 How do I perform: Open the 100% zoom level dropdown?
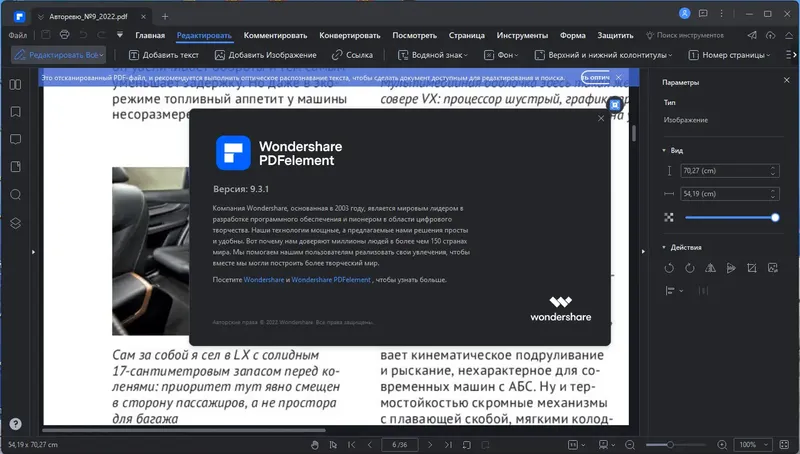754,445
